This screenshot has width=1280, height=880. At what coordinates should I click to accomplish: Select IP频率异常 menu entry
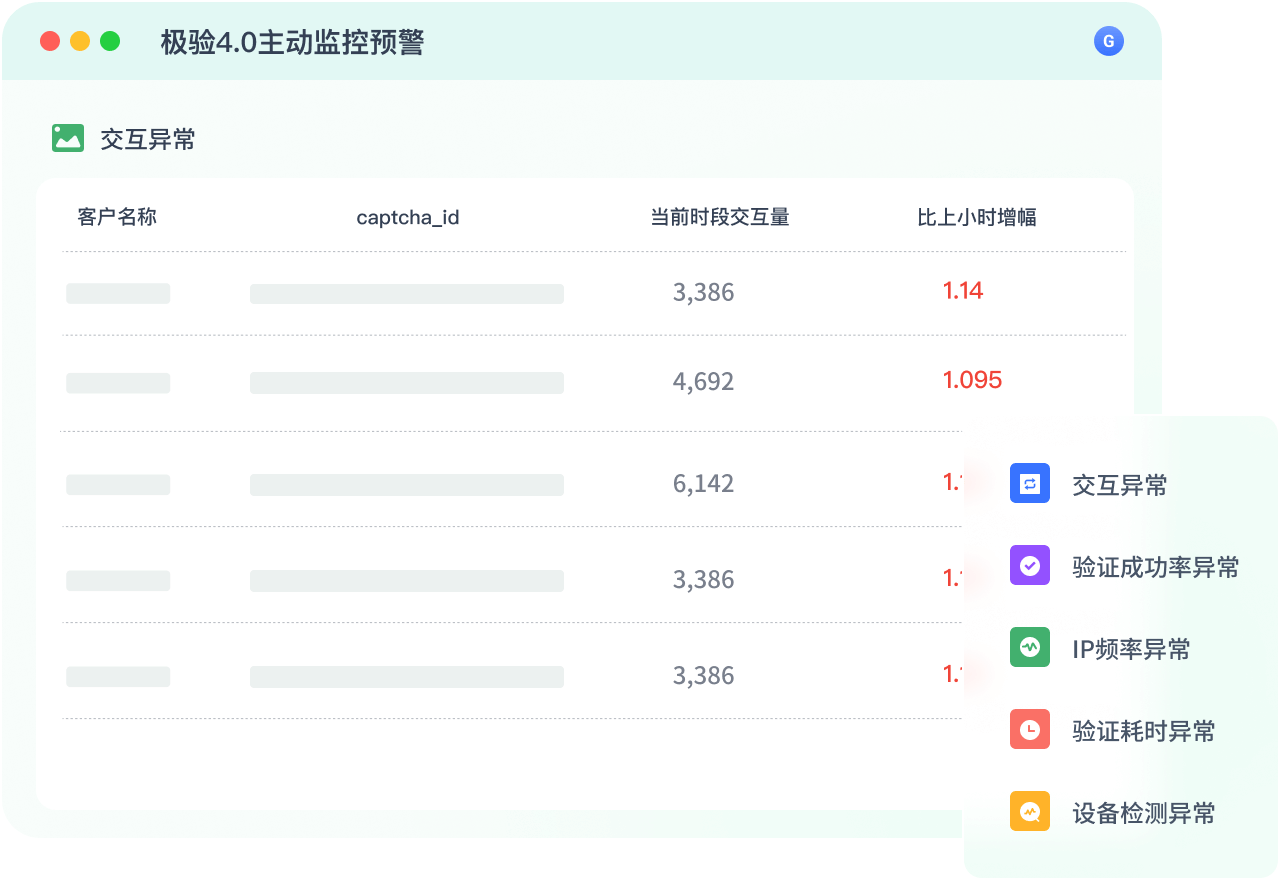point(1131,650)
